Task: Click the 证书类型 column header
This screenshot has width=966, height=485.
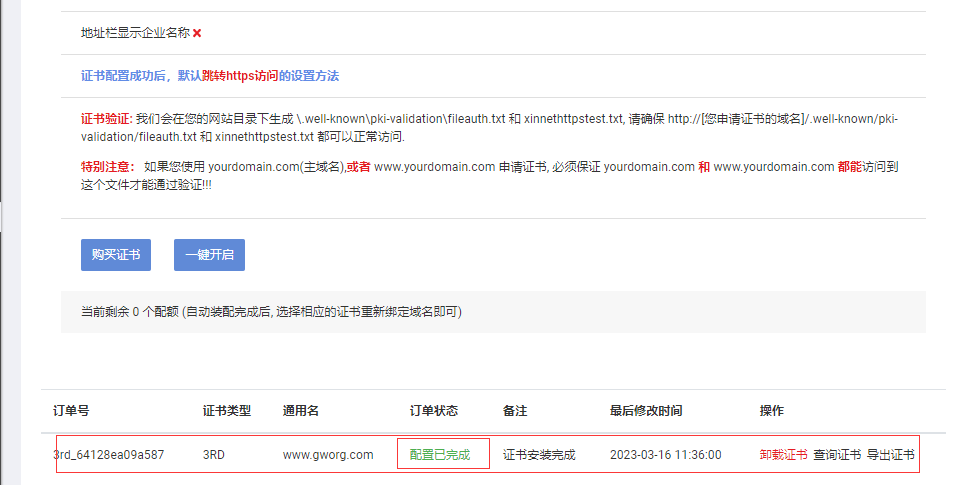Action: (x=226, y=411)
